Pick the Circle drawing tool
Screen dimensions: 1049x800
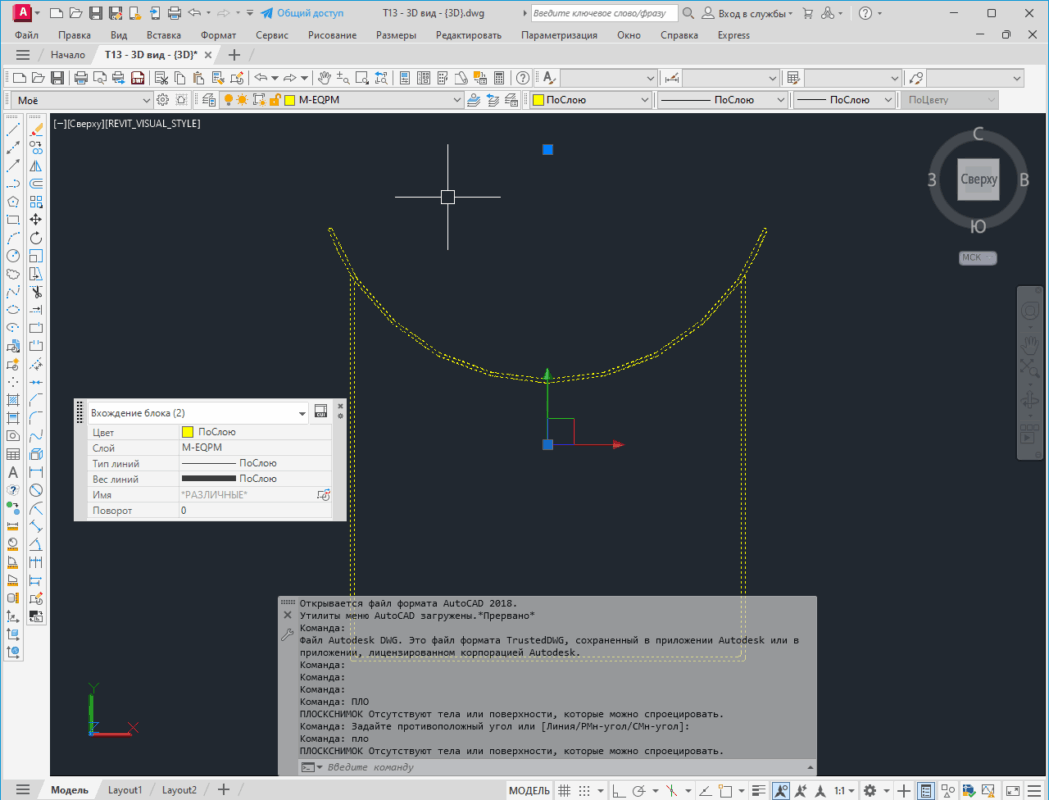pyautogui.click(x=13, y=256)
